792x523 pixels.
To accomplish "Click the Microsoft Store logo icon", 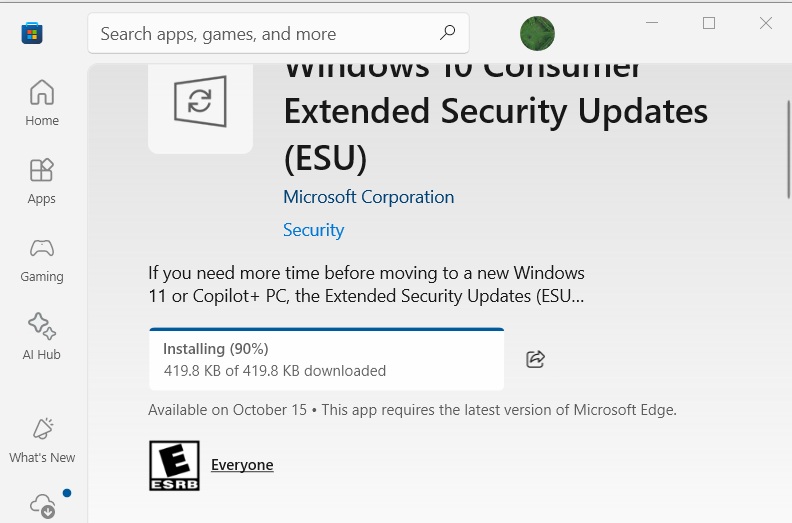I will (32, 33).
